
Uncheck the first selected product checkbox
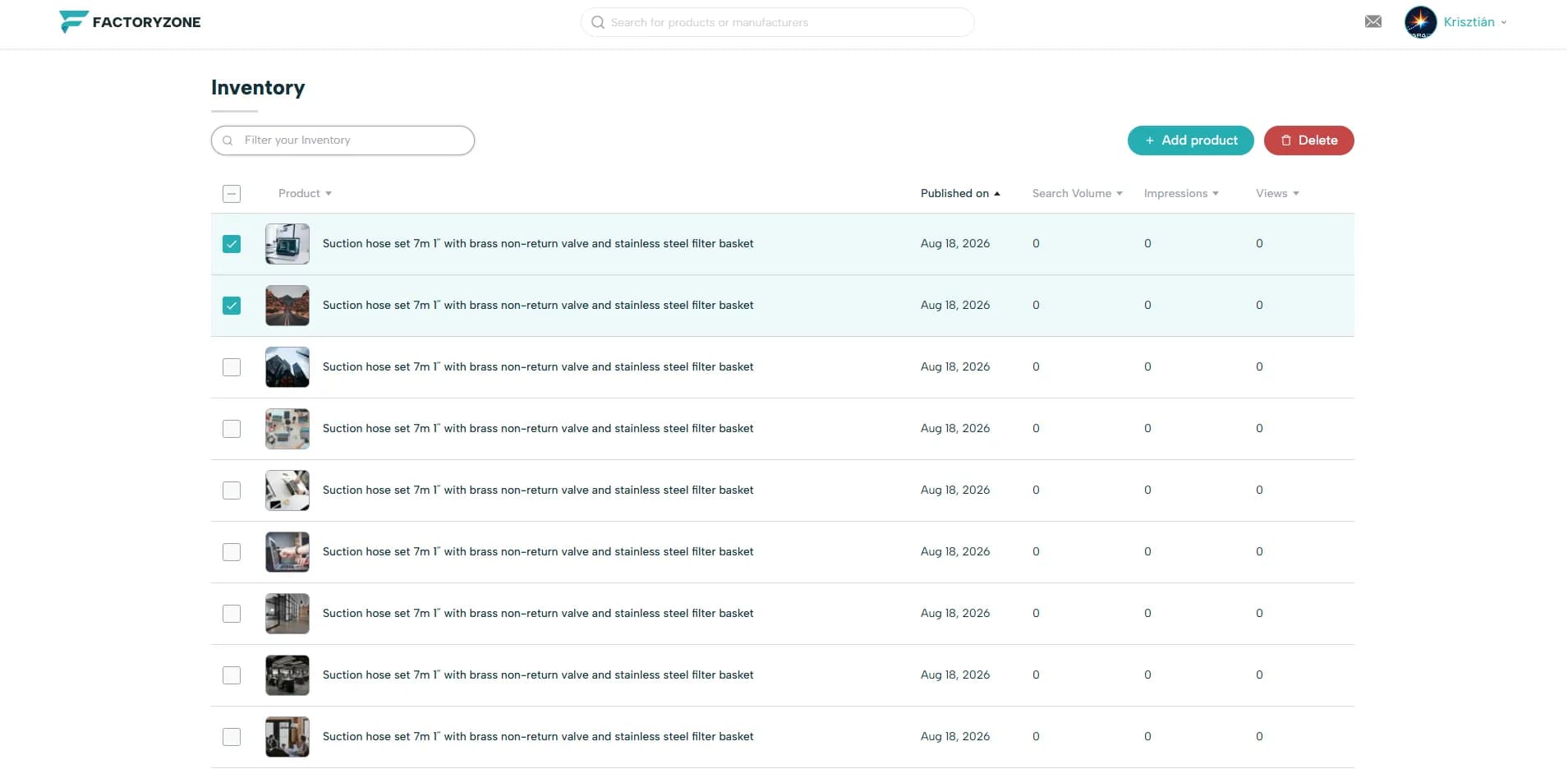point(232,244)
